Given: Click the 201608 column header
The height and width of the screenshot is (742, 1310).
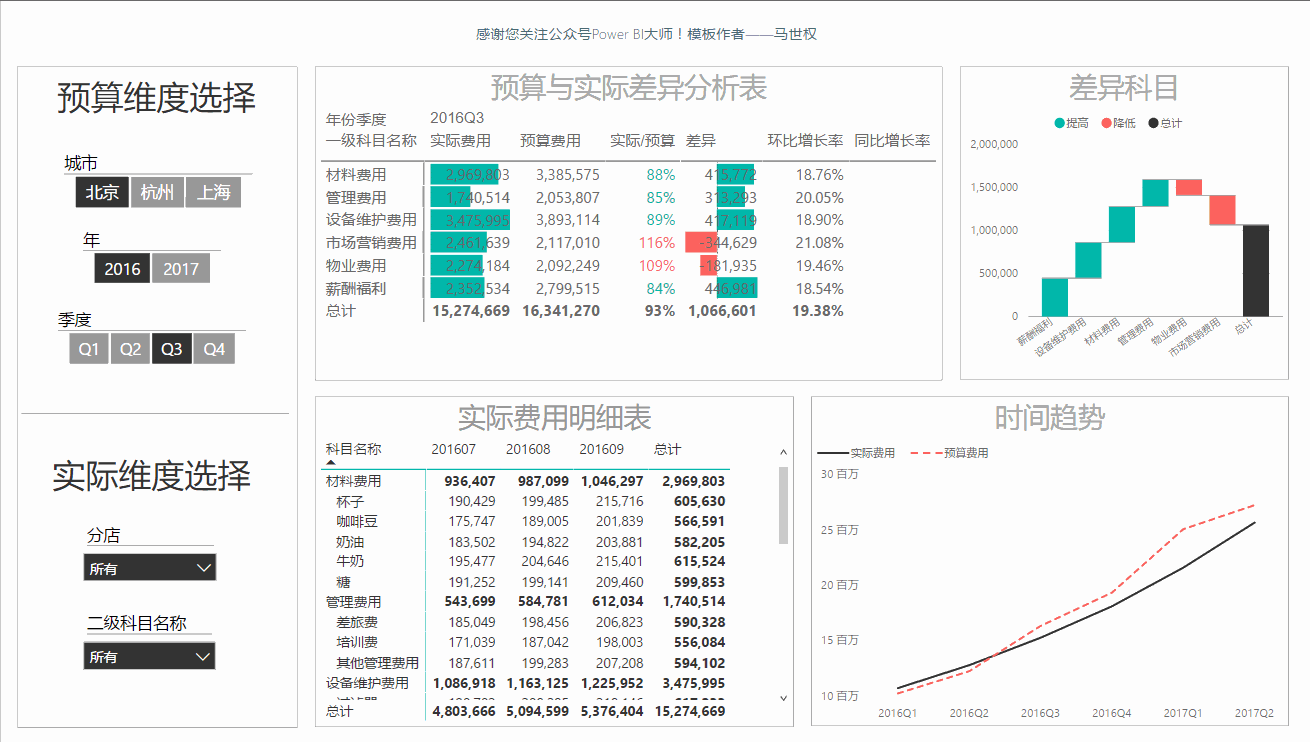Looking at the screenshot, I should [x=528, y=450].
